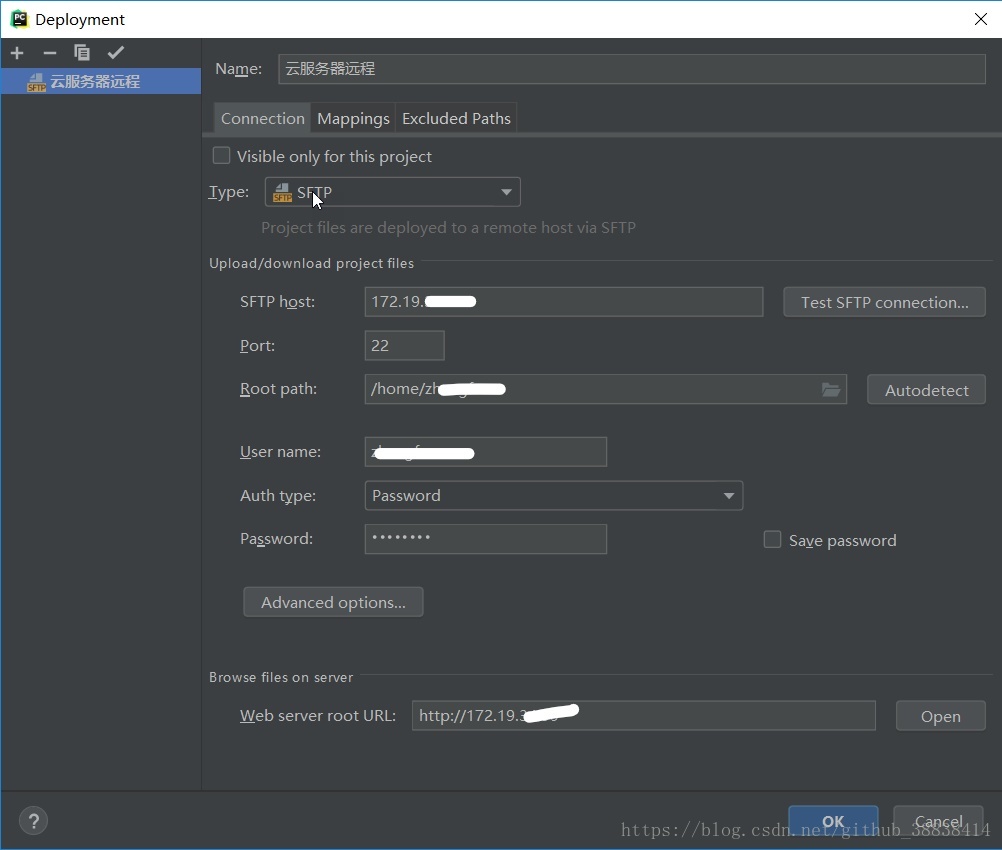Screen dimensions: 1002x850
Task: Browse root path with folder icon
Action: click(830, 389)
